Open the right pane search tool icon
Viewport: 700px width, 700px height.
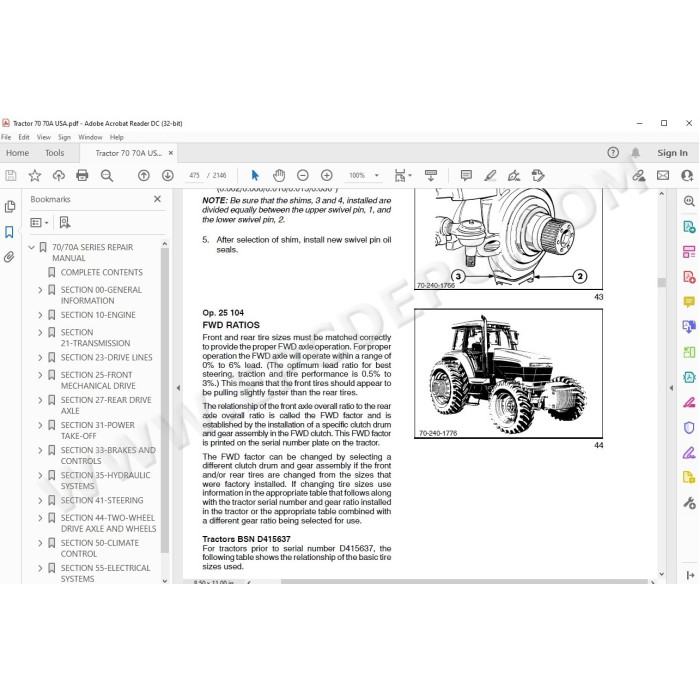click(x=688, y=201)
